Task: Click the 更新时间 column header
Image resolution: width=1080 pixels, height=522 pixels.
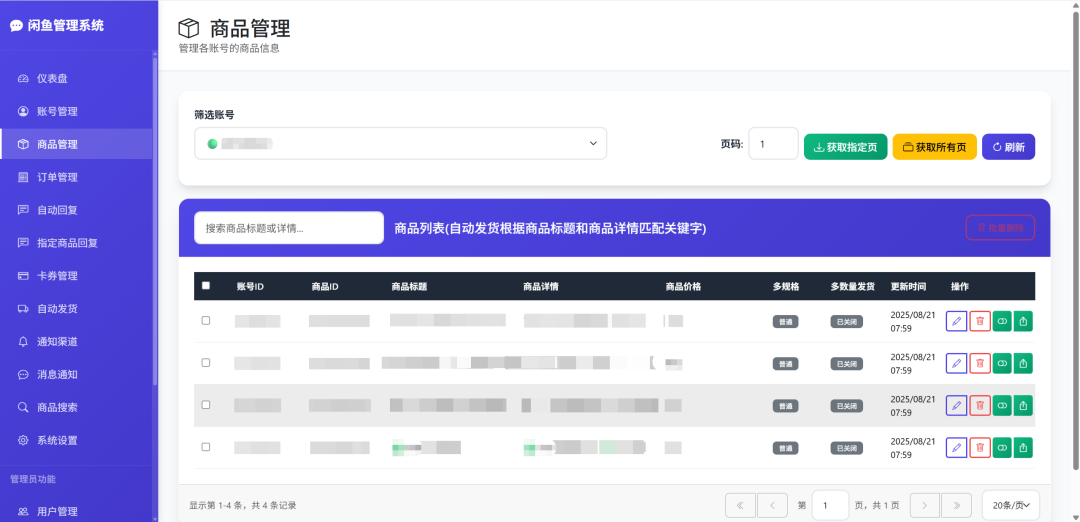Action: click(908, 286)
